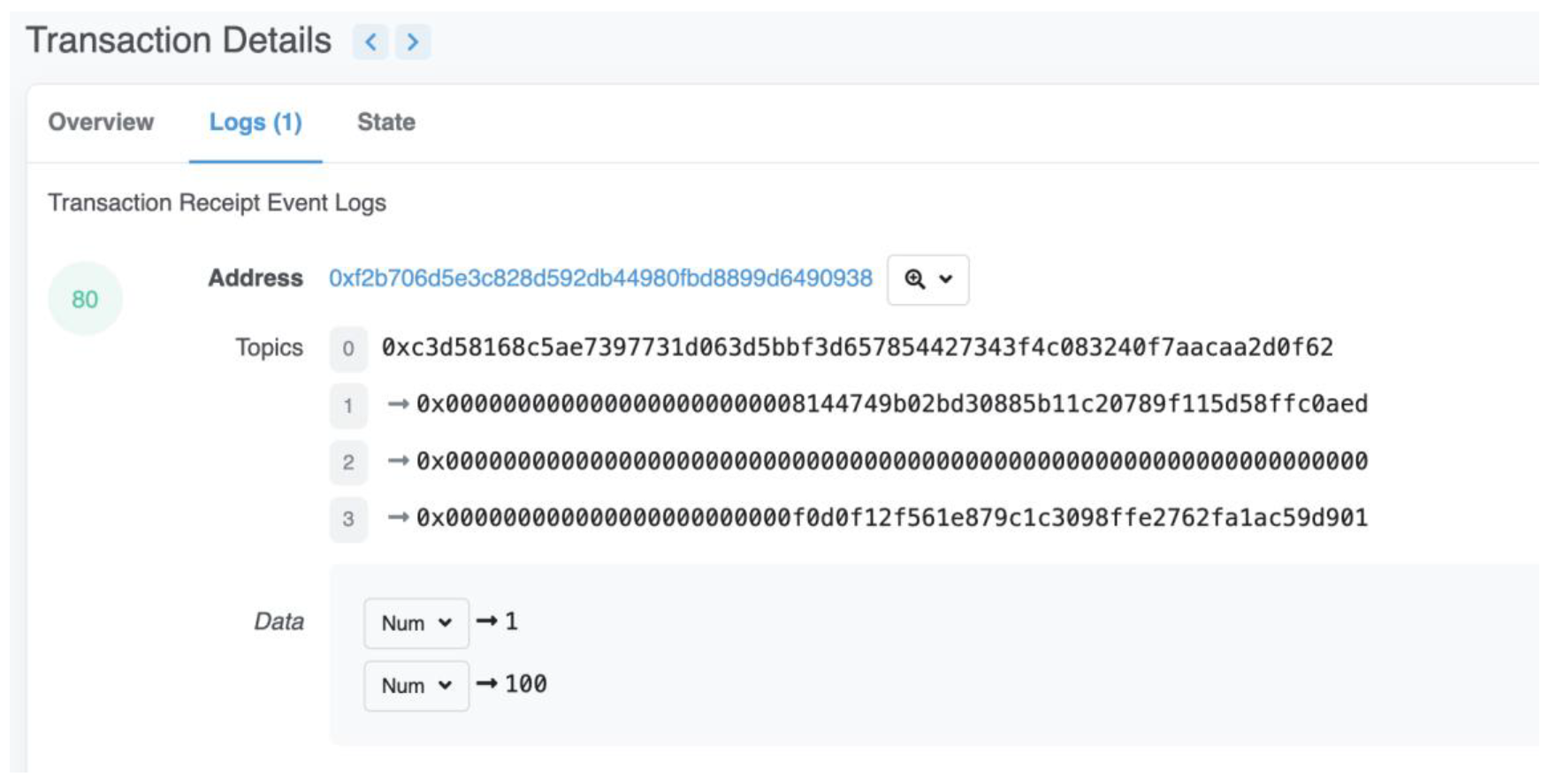Click the green log index 80 badge

(x=85, y=299)
